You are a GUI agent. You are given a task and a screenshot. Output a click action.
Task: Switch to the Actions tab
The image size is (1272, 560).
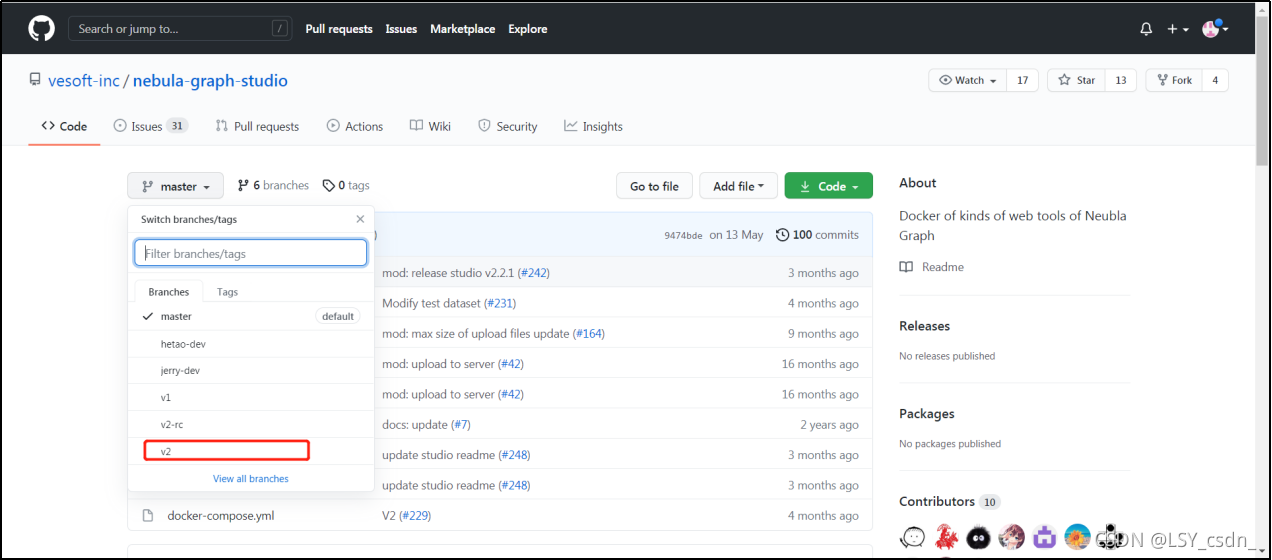coord(354,126)
